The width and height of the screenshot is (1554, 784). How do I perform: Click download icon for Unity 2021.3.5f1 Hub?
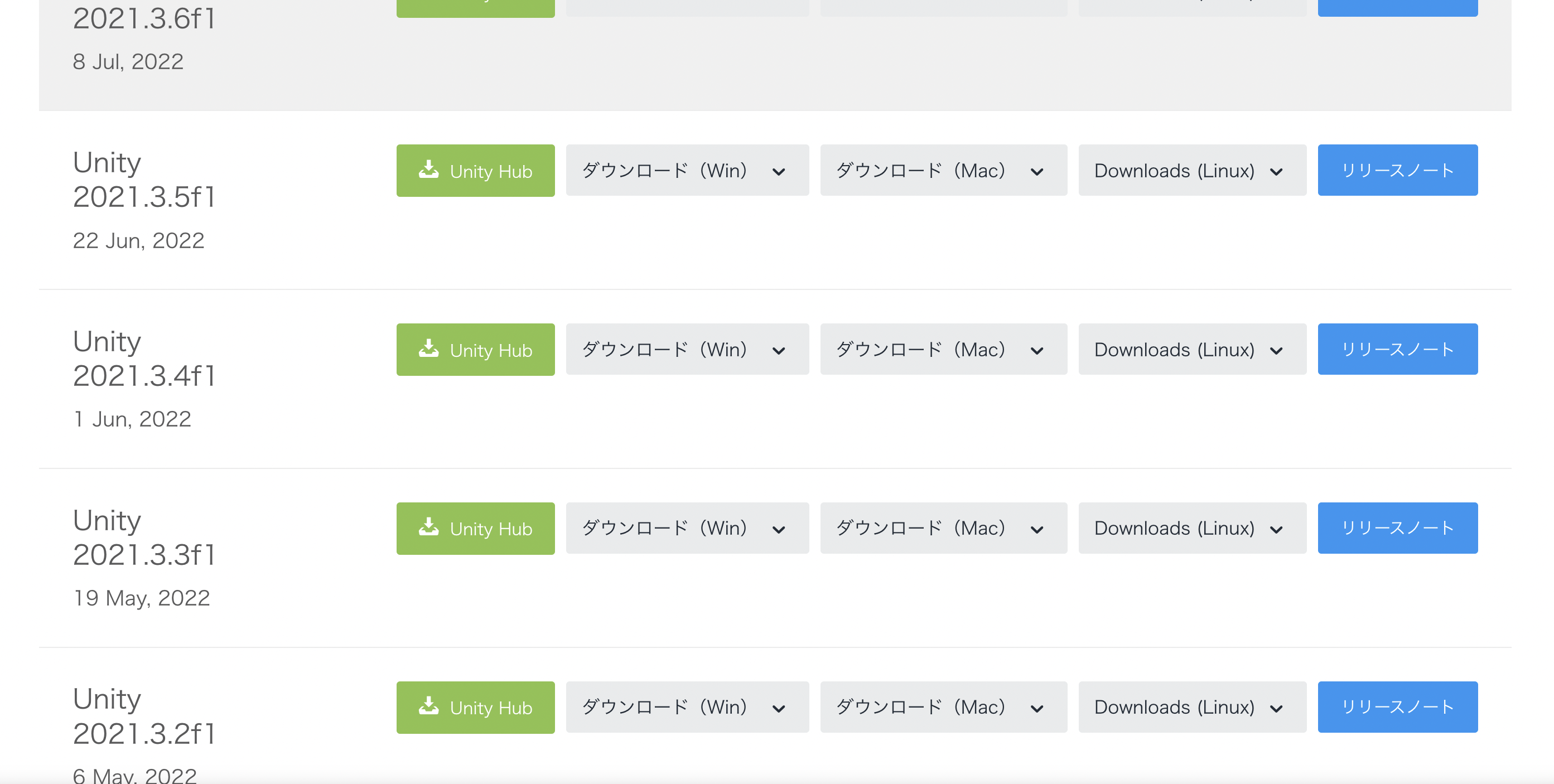coord(429,170)
